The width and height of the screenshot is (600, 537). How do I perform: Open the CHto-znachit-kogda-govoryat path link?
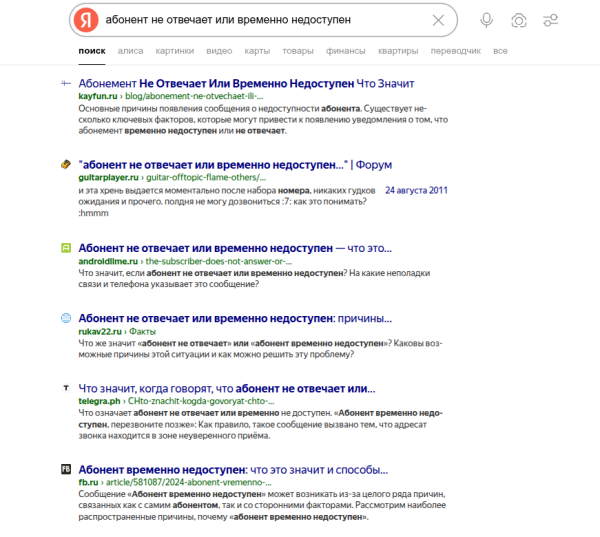click(201, 401)
